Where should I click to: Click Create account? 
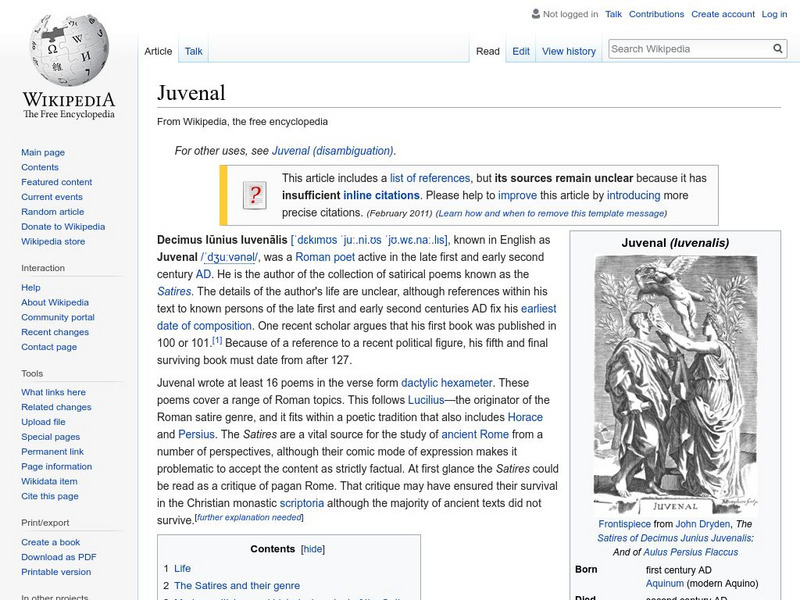722,14
